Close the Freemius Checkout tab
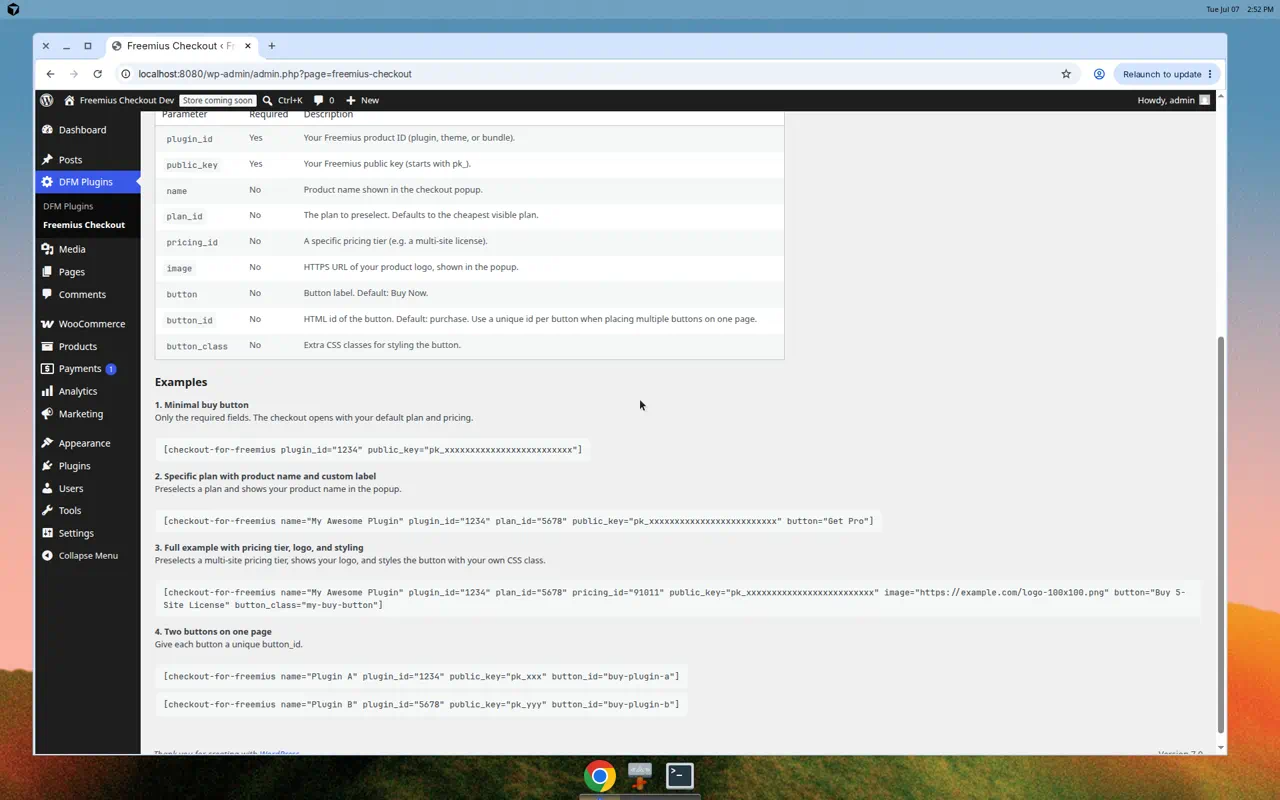 click(246, 46)
